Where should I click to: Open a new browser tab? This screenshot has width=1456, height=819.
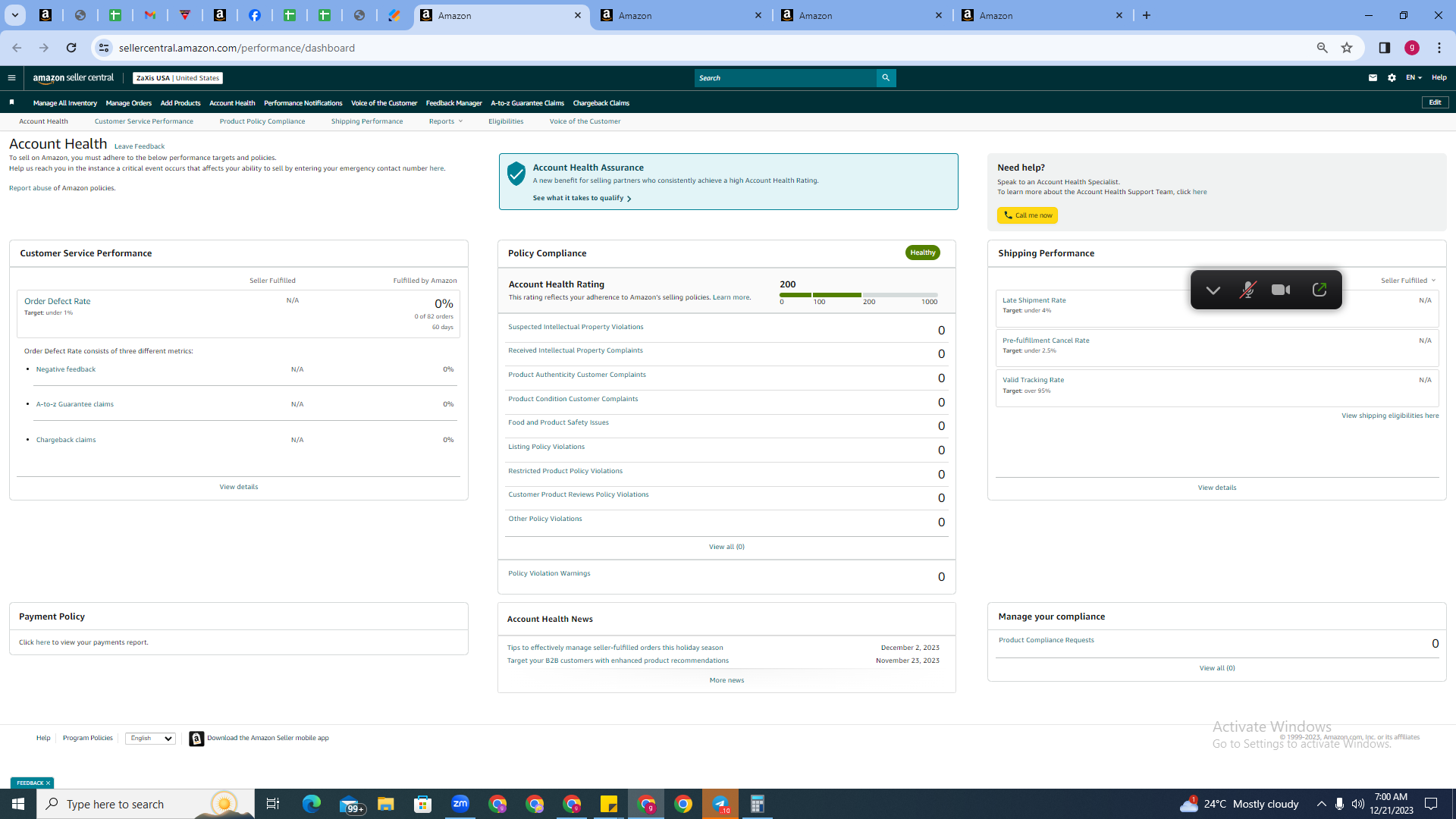click(1147, 15)
